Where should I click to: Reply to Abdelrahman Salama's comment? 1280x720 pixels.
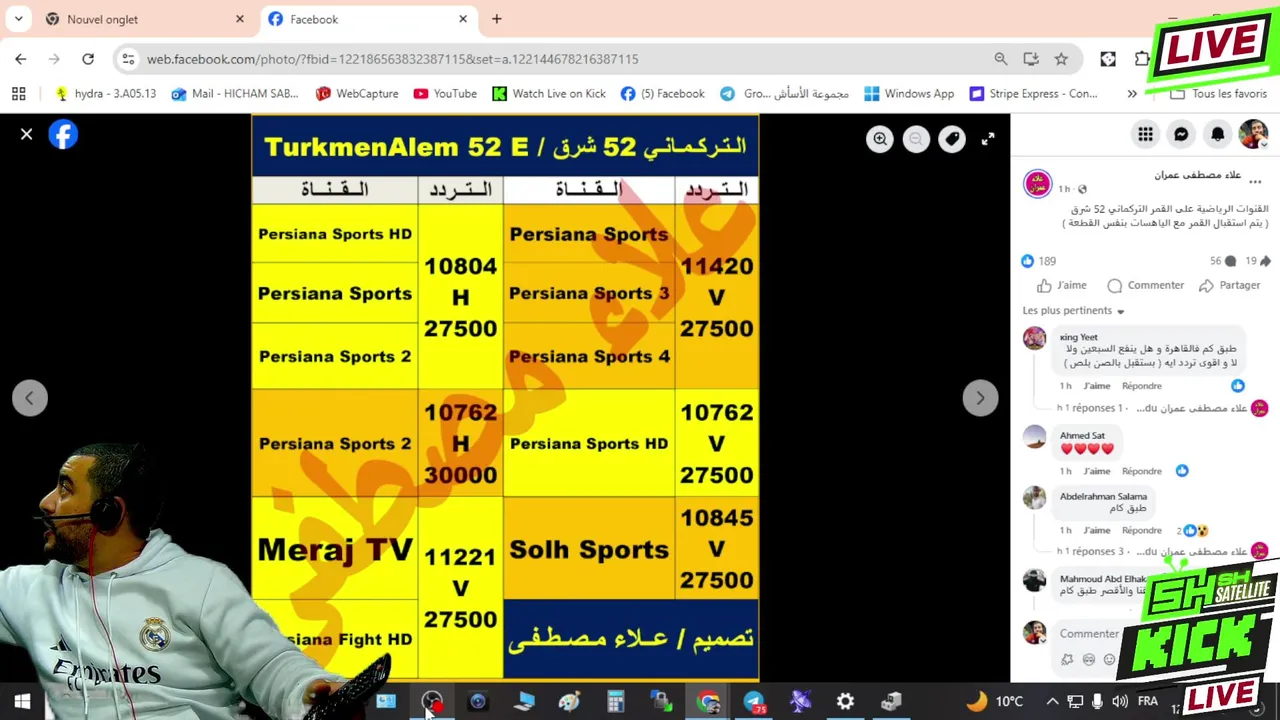(x=1142, y=531)
